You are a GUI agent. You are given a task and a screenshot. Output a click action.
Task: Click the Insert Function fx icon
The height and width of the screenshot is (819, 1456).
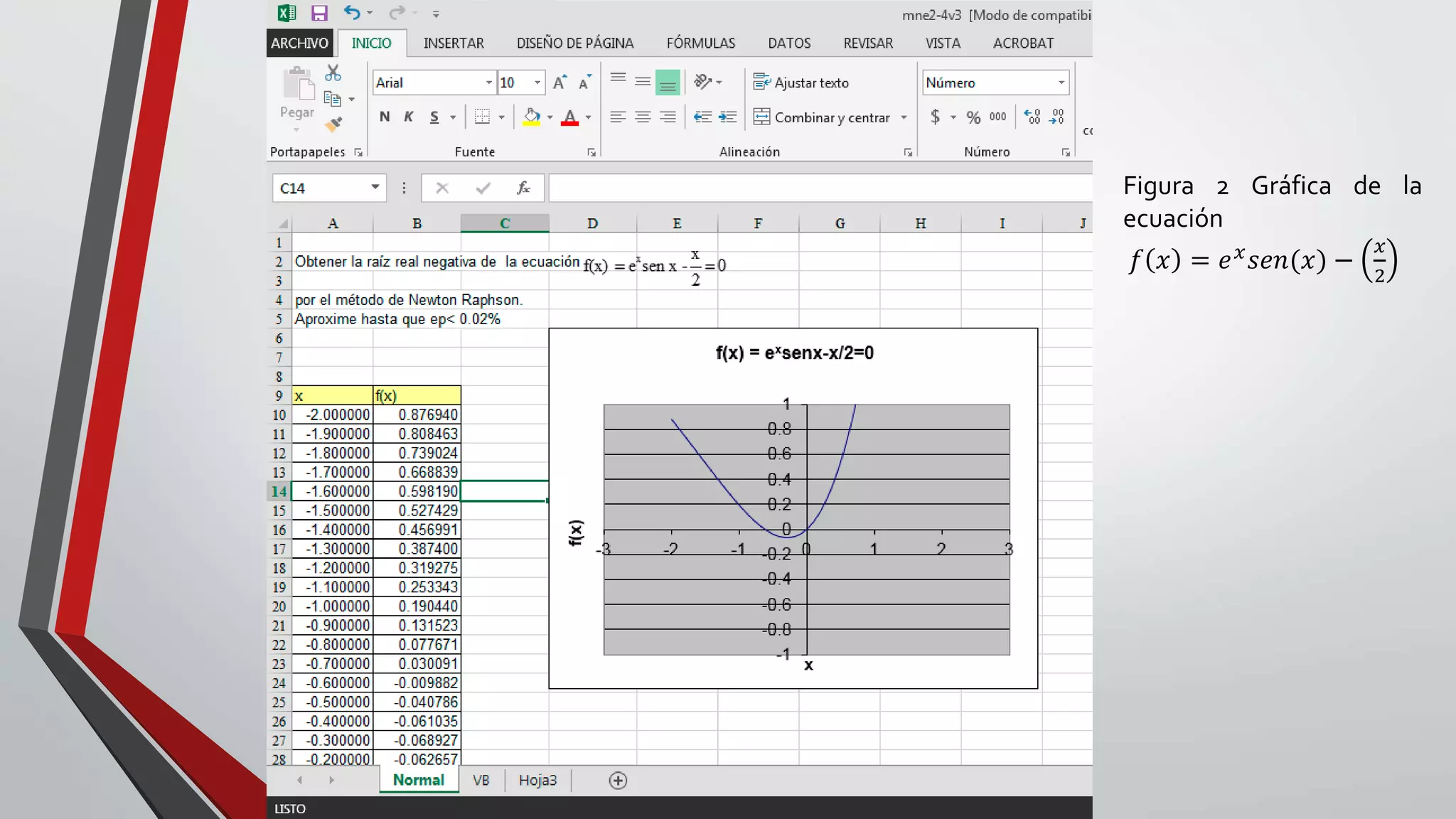pos(524,188)
